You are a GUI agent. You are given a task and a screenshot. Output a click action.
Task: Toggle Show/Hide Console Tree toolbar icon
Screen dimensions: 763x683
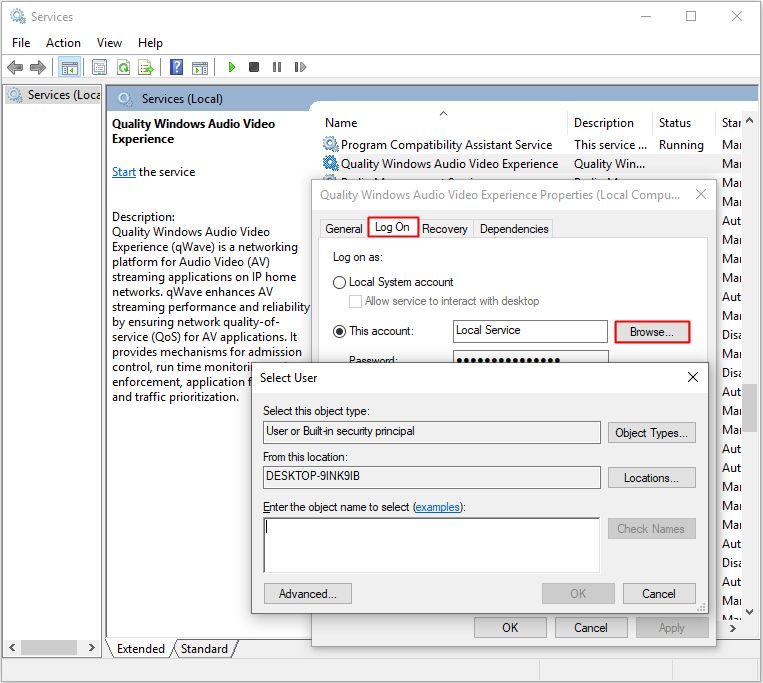(69, 67)
